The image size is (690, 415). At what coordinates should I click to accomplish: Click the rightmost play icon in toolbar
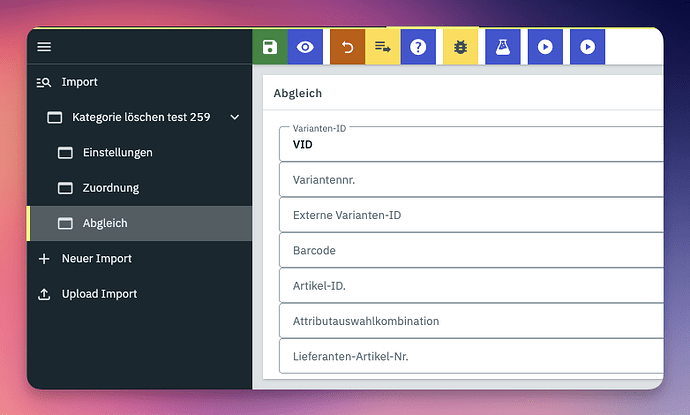tap(587, 47)
